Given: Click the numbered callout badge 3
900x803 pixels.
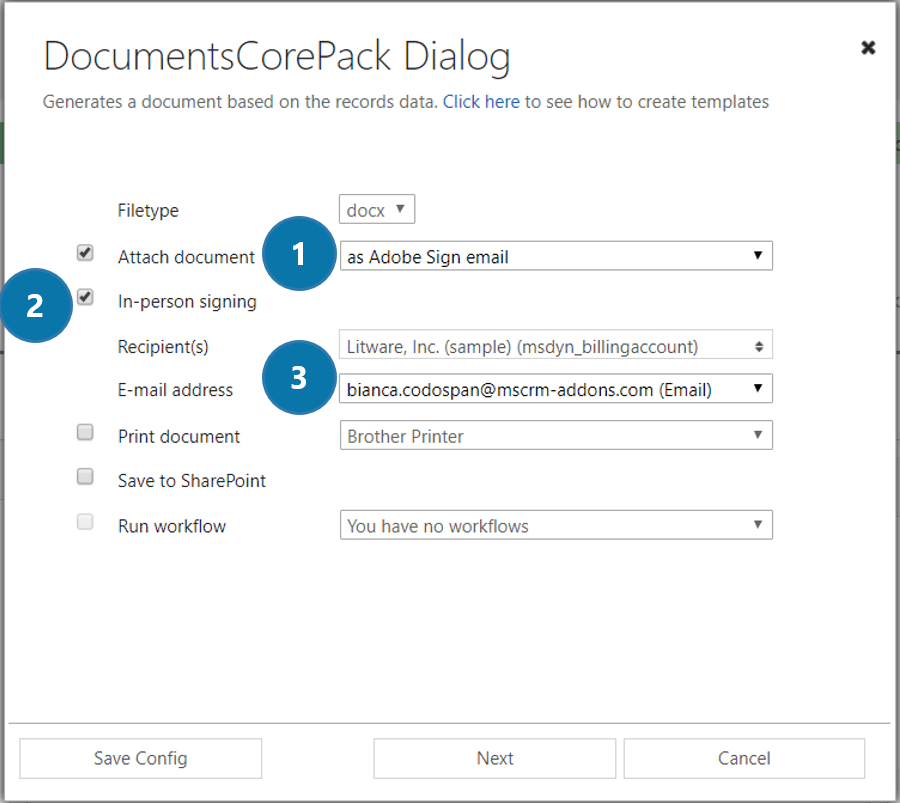Looking at the screenshot, I should point(298,378).
